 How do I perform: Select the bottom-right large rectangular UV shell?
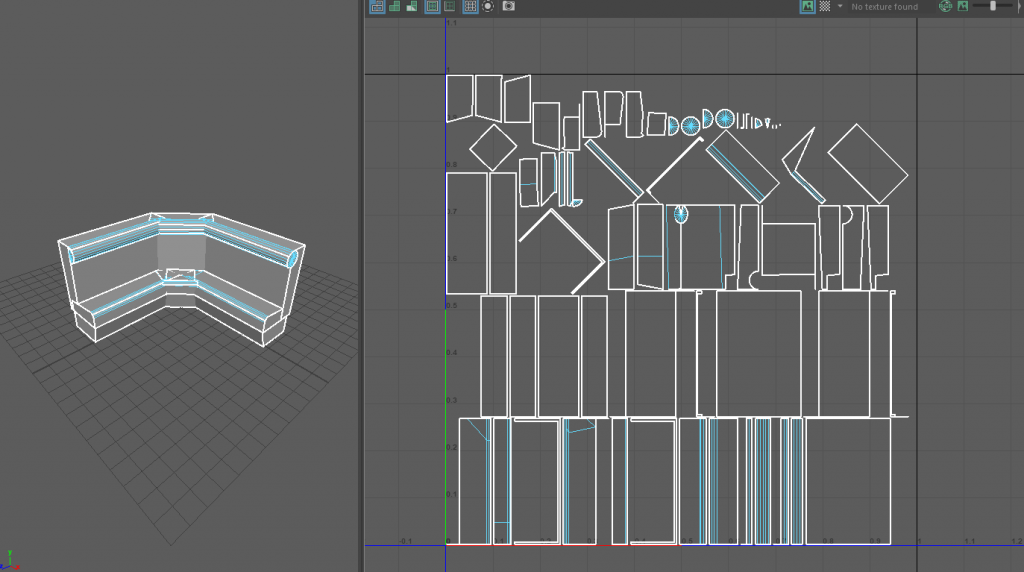point(847,480)
